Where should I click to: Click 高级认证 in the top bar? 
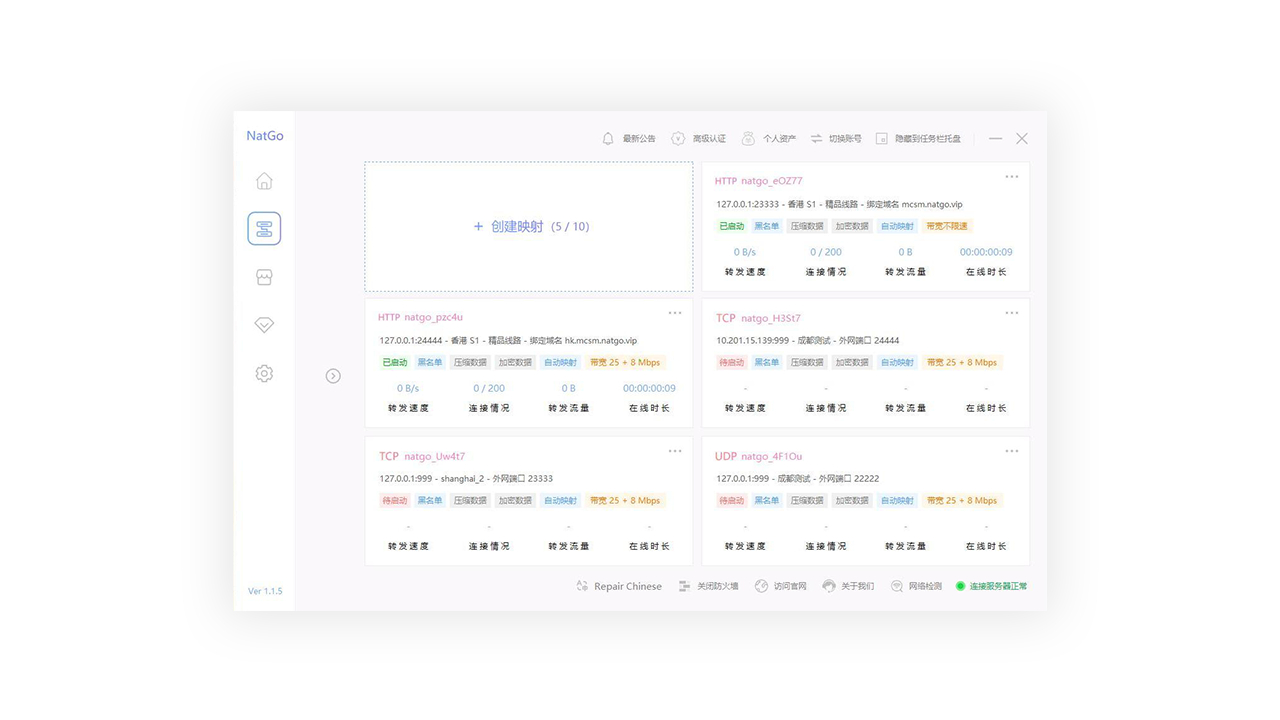tap(698, 139)
